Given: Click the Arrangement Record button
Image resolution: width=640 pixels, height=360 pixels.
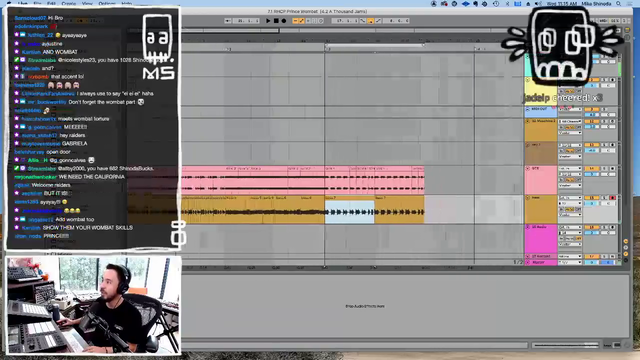Looking at the screenshot, I should coord(284,21).
